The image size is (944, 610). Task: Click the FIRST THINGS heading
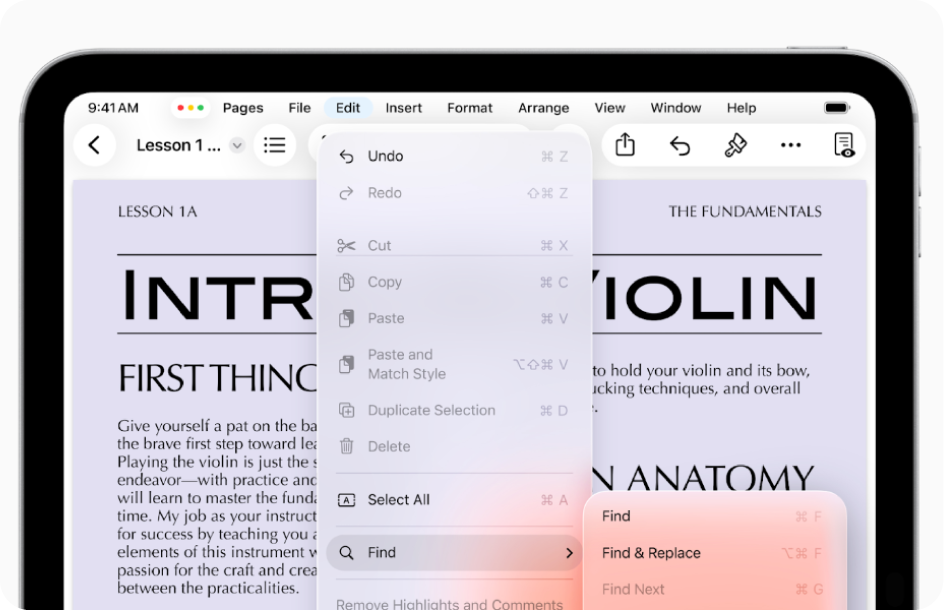point(217,378)
